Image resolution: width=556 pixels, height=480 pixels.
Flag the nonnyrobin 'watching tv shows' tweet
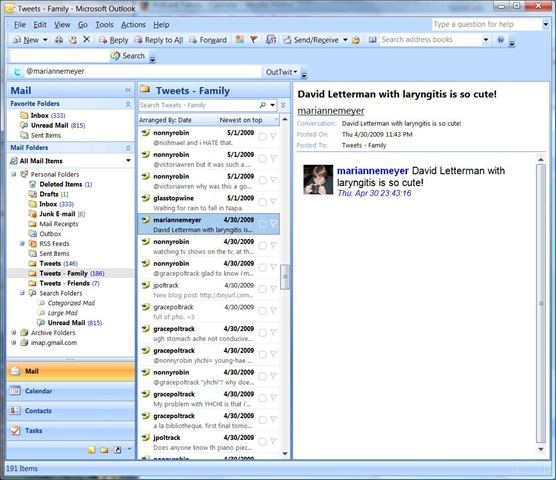[x=273, y=245]
